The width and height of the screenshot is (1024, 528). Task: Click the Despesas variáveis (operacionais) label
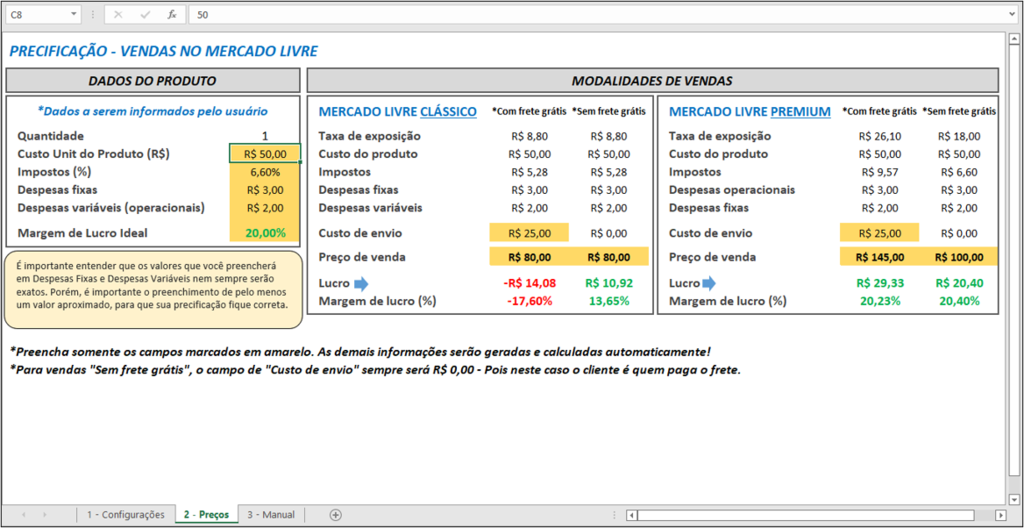coord(112,208)
